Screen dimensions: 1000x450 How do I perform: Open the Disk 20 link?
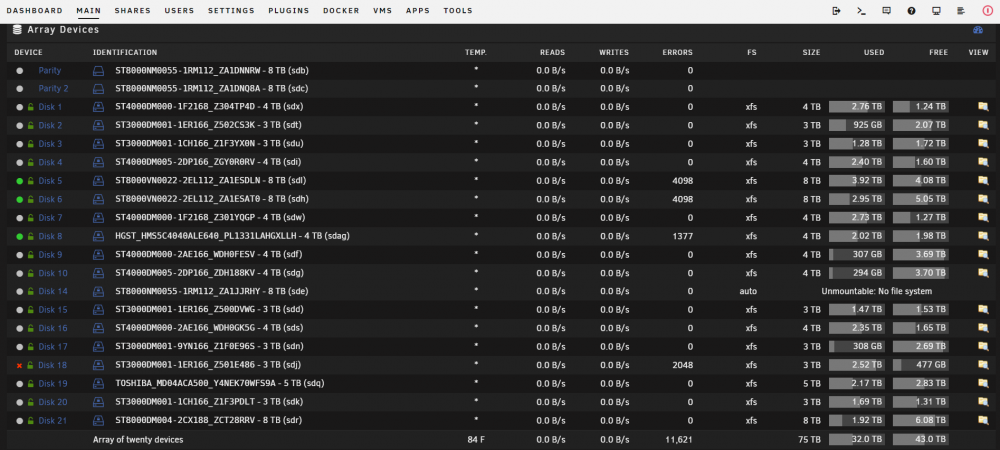[53, 402]
